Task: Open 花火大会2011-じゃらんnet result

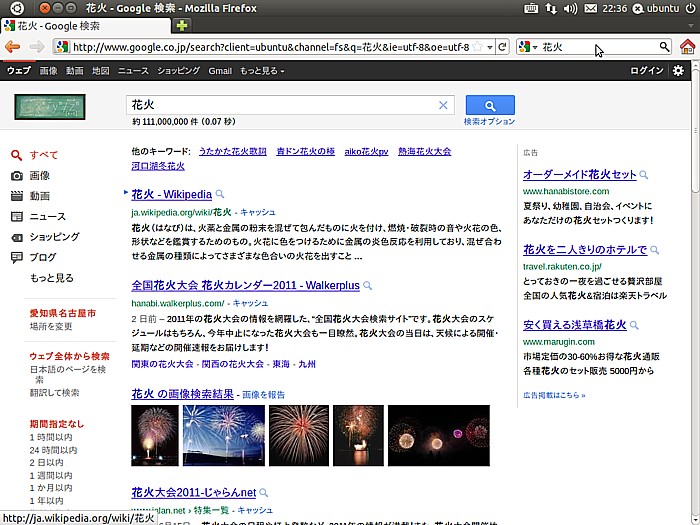Action: 194,492
